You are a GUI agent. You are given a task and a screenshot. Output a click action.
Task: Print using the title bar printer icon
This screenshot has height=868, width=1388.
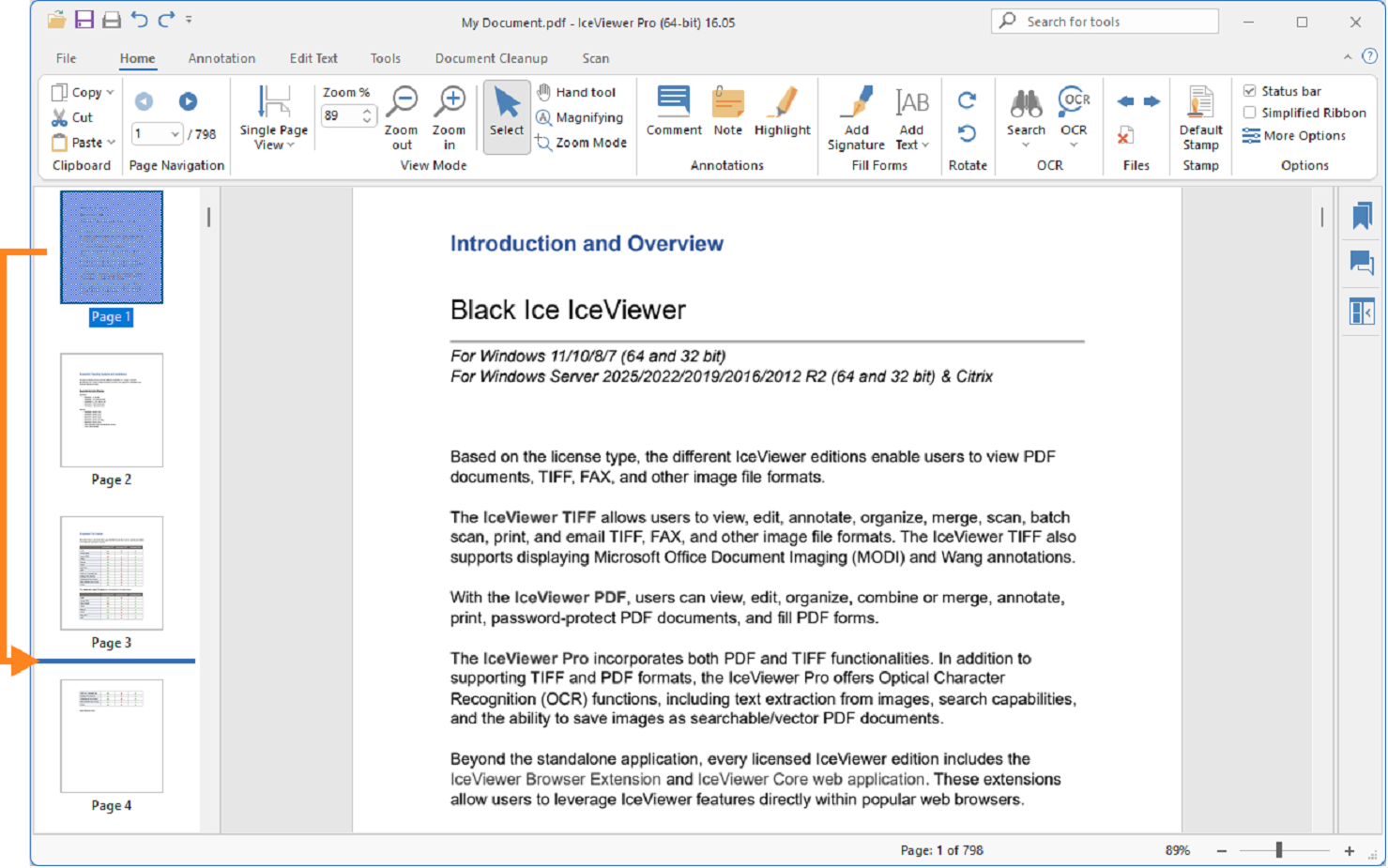112,20
